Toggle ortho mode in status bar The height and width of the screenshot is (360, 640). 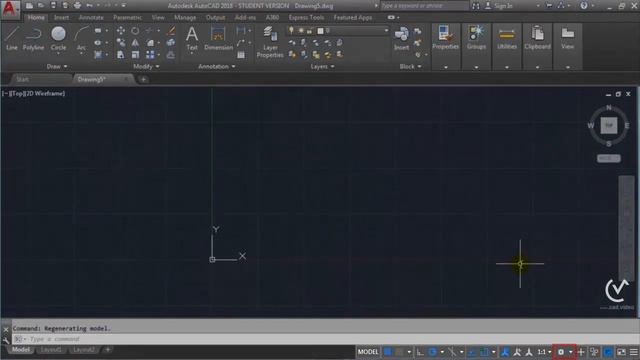coord(420,352)
